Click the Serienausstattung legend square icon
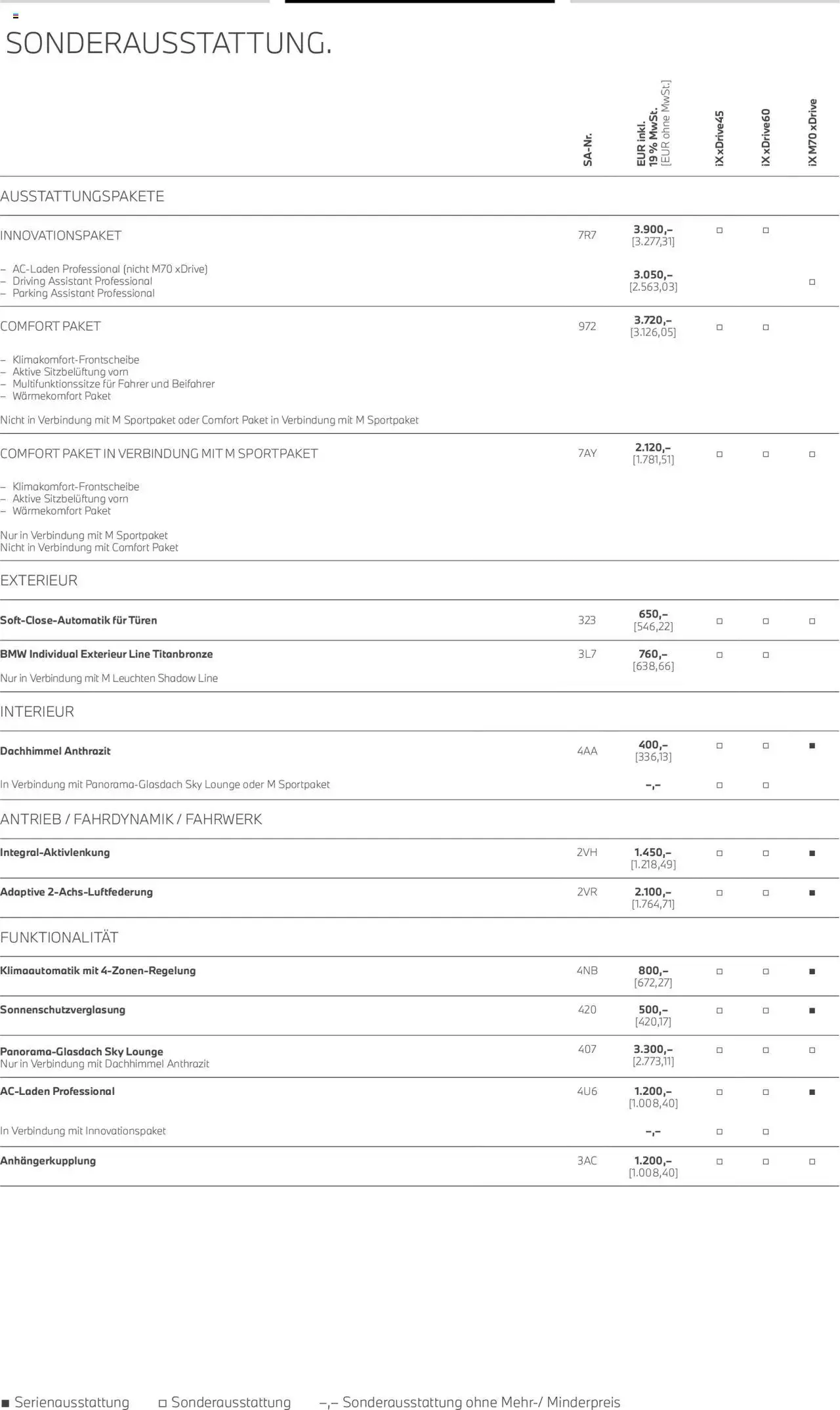Image resolution: width=840 pixels, height=1410 pixels. click(x=5, y=1403)
